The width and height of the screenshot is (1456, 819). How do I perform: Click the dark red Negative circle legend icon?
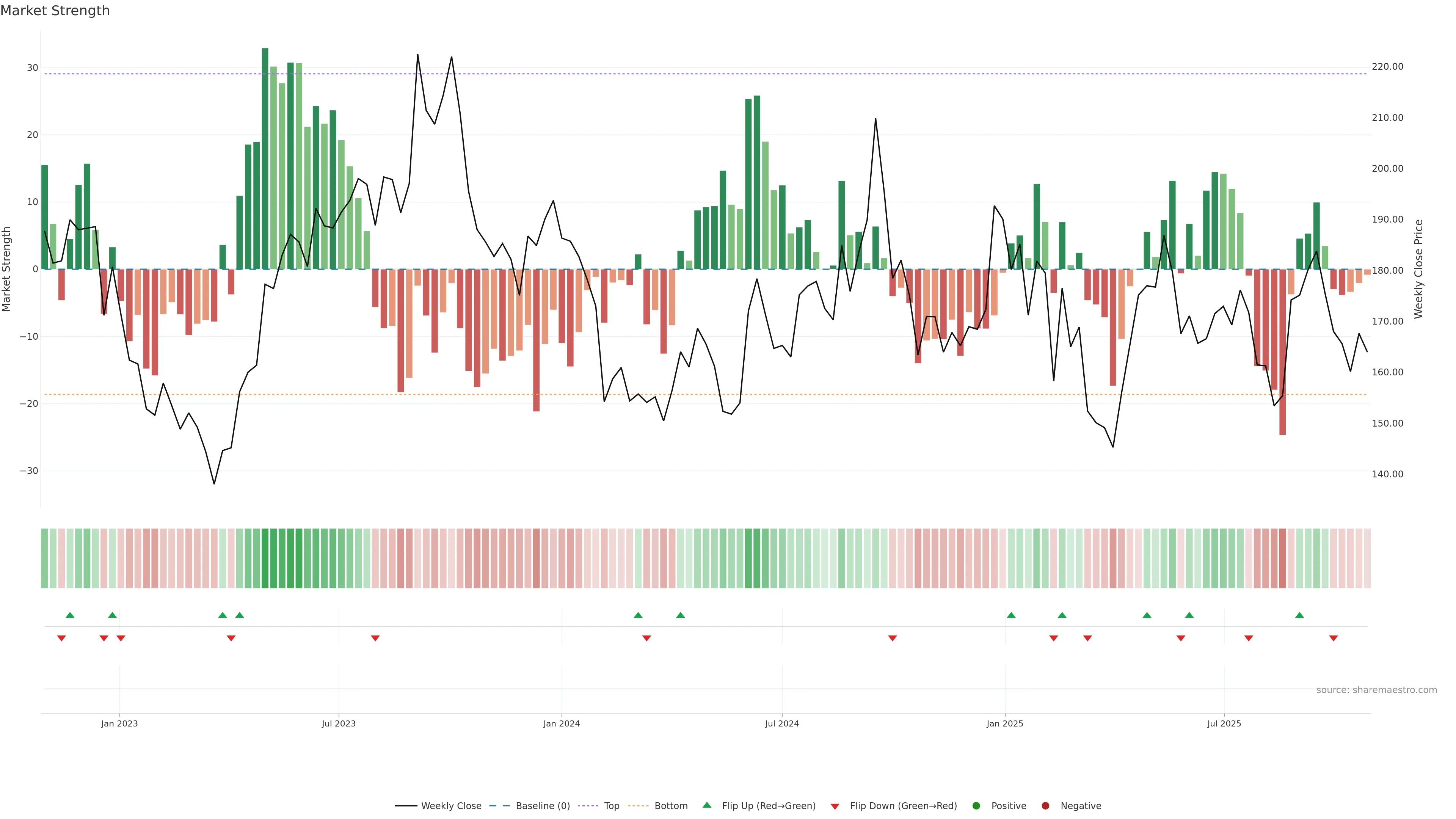click(1045, 806)
